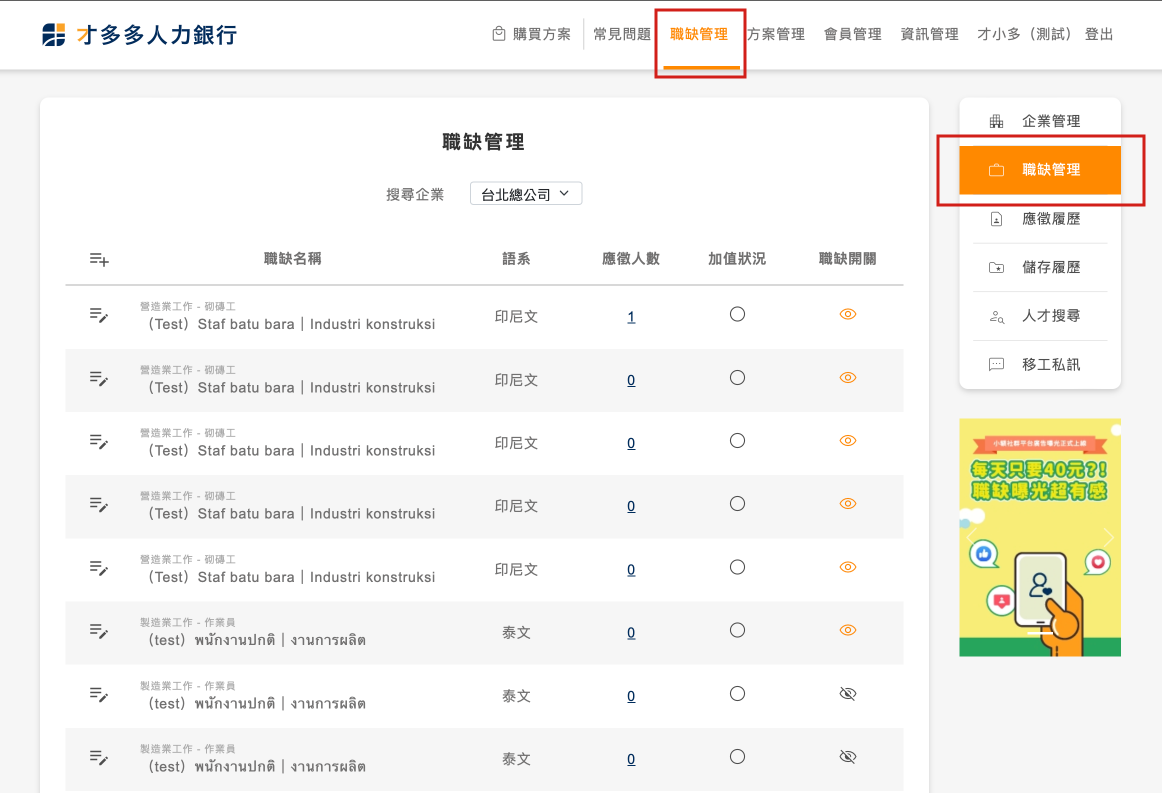The height and width of the screenshot is (793, 1163).
Task: Click the resume document icon for 應徵履歷
Action: (x=996, y=219)
